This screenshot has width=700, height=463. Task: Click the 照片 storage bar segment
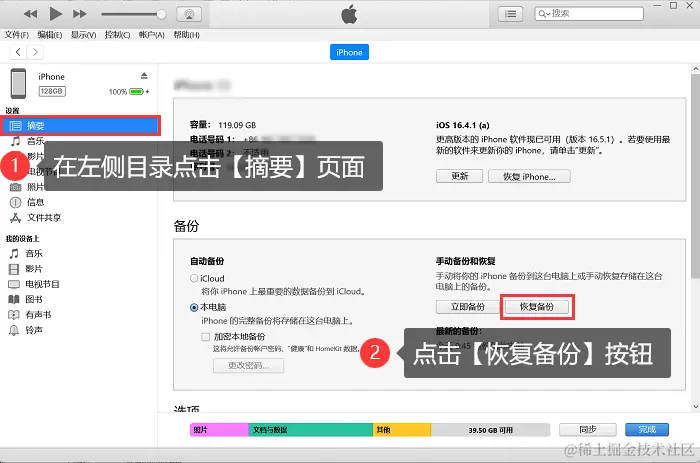pos(219,430)
